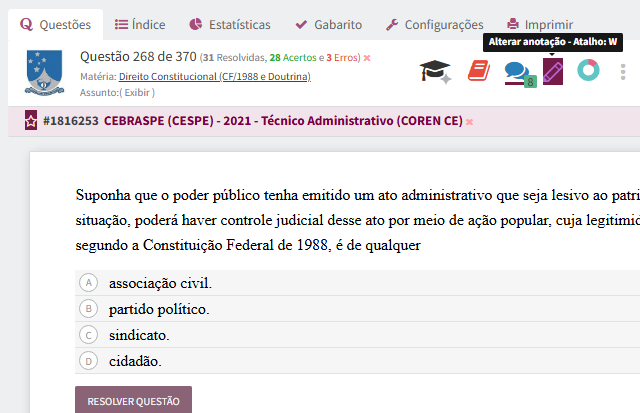Click the pie chart icon beside Estatísticas

coord(196,24)
